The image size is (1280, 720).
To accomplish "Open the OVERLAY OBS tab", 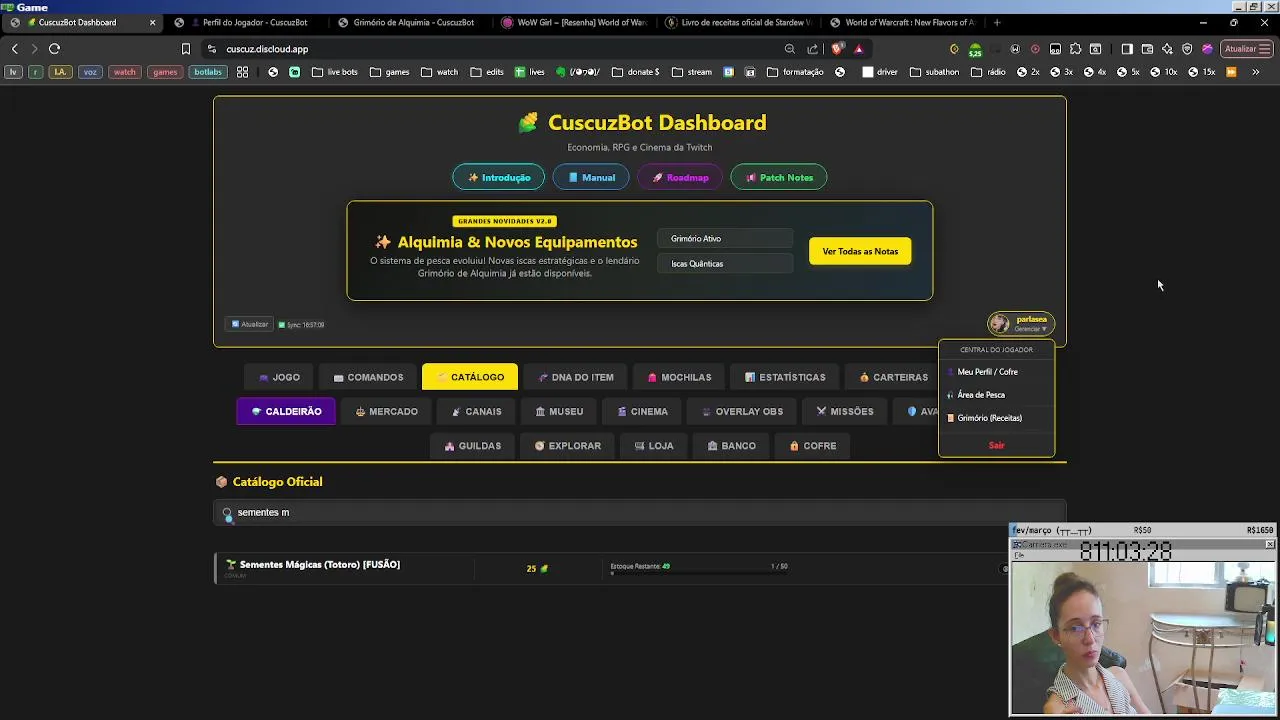I will (742, 411).
